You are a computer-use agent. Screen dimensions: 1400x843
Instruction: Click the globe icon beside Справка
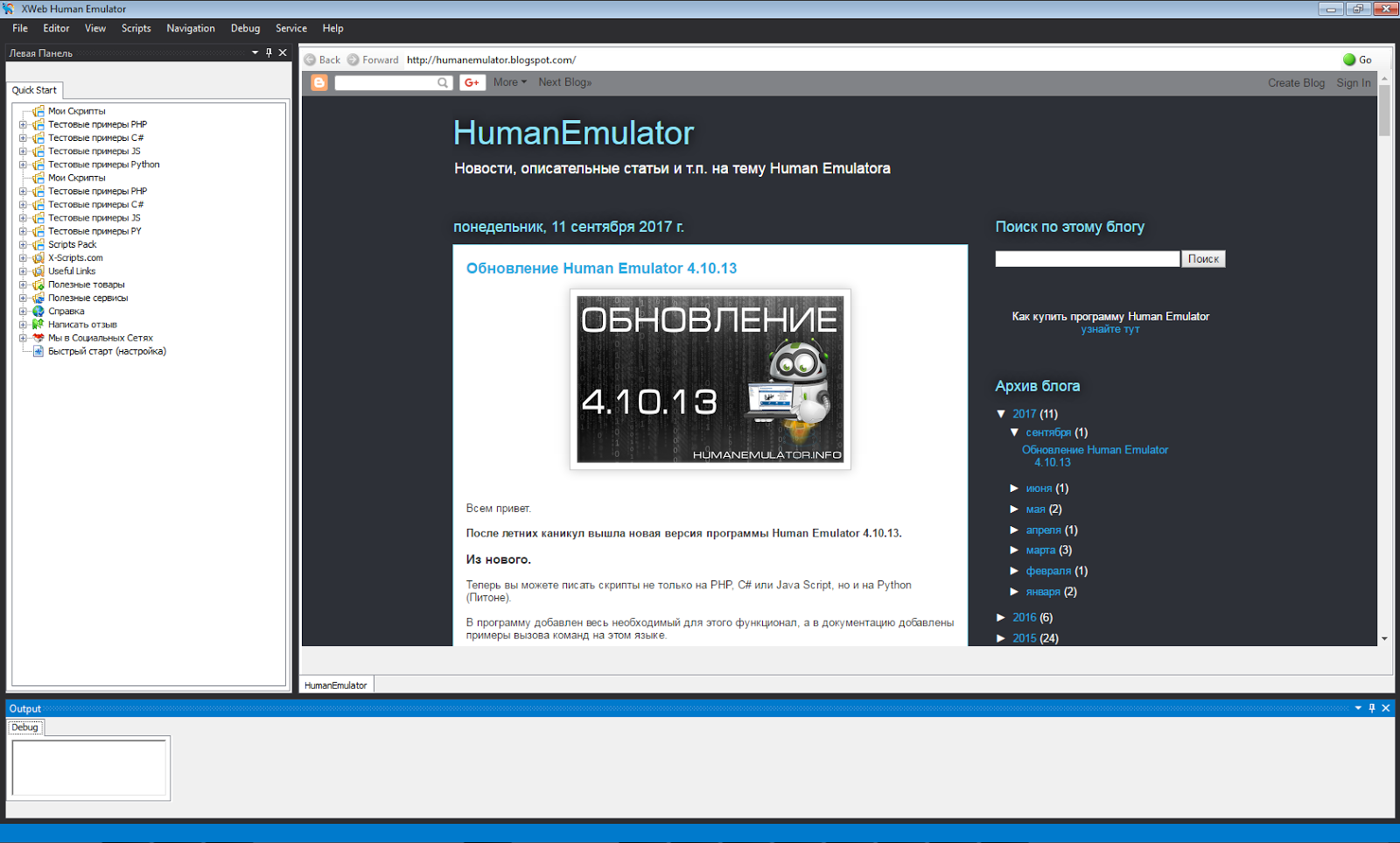point(38,311)
